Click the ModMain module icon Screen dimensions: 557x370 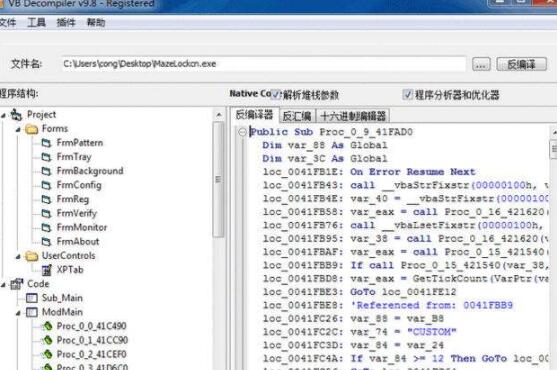(x=32, y=312)
